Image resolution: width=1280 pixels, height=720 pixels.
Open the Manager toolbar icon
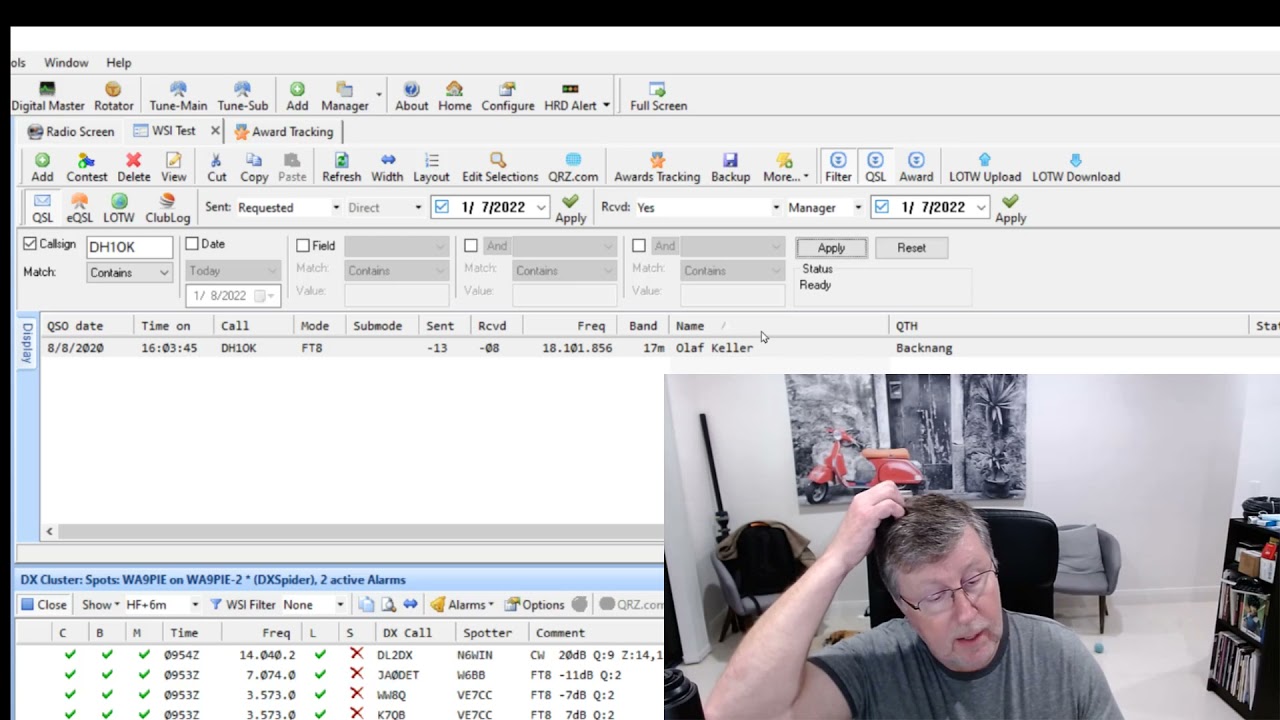(345, 96)
